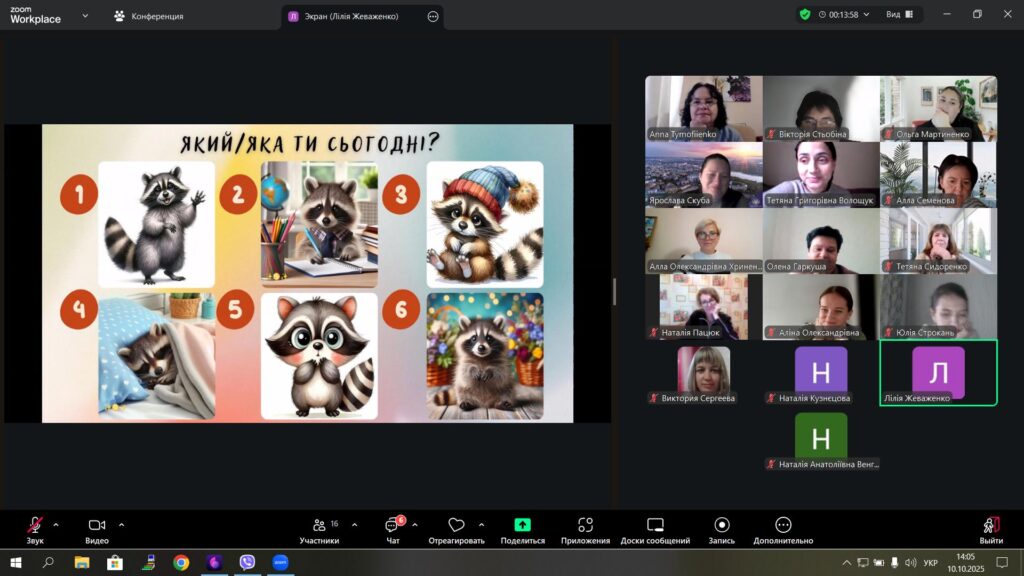Click the green encryption shield icon

coord(805,14)
